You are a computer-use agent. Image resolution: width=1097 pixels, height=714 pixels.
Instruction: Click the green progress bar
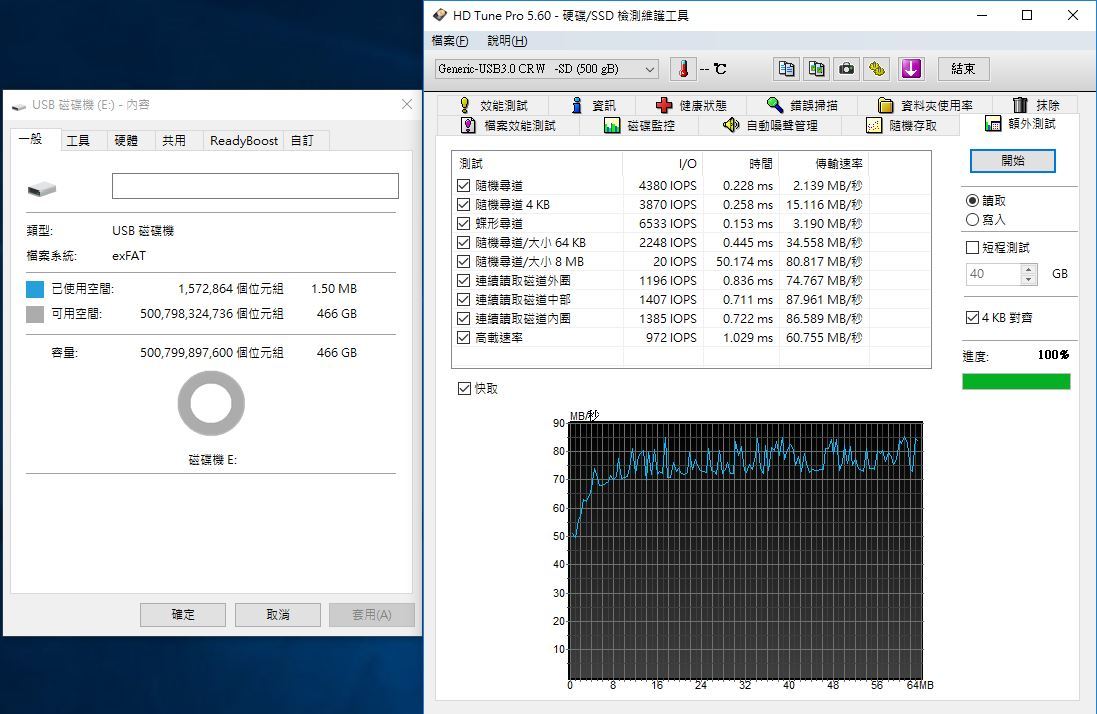coord(1016,381)
